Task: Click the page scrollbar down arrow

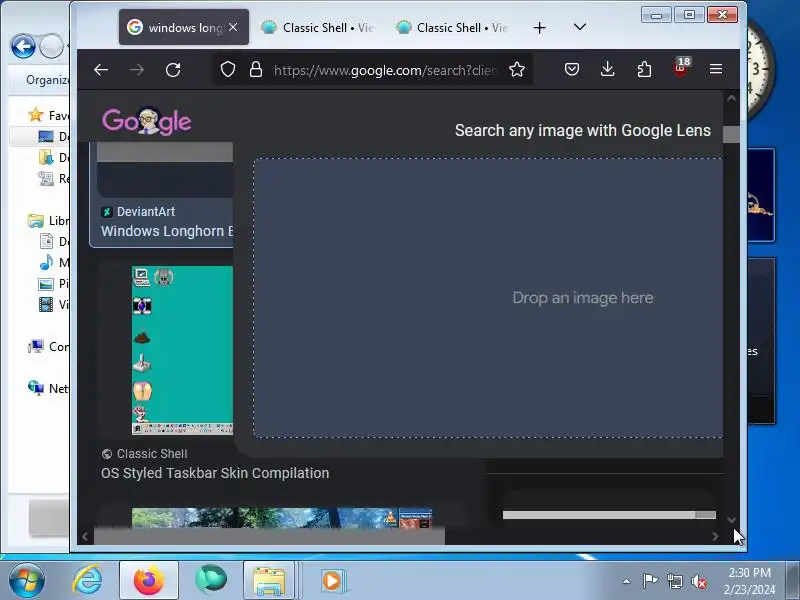Action: tap(731, 520)
